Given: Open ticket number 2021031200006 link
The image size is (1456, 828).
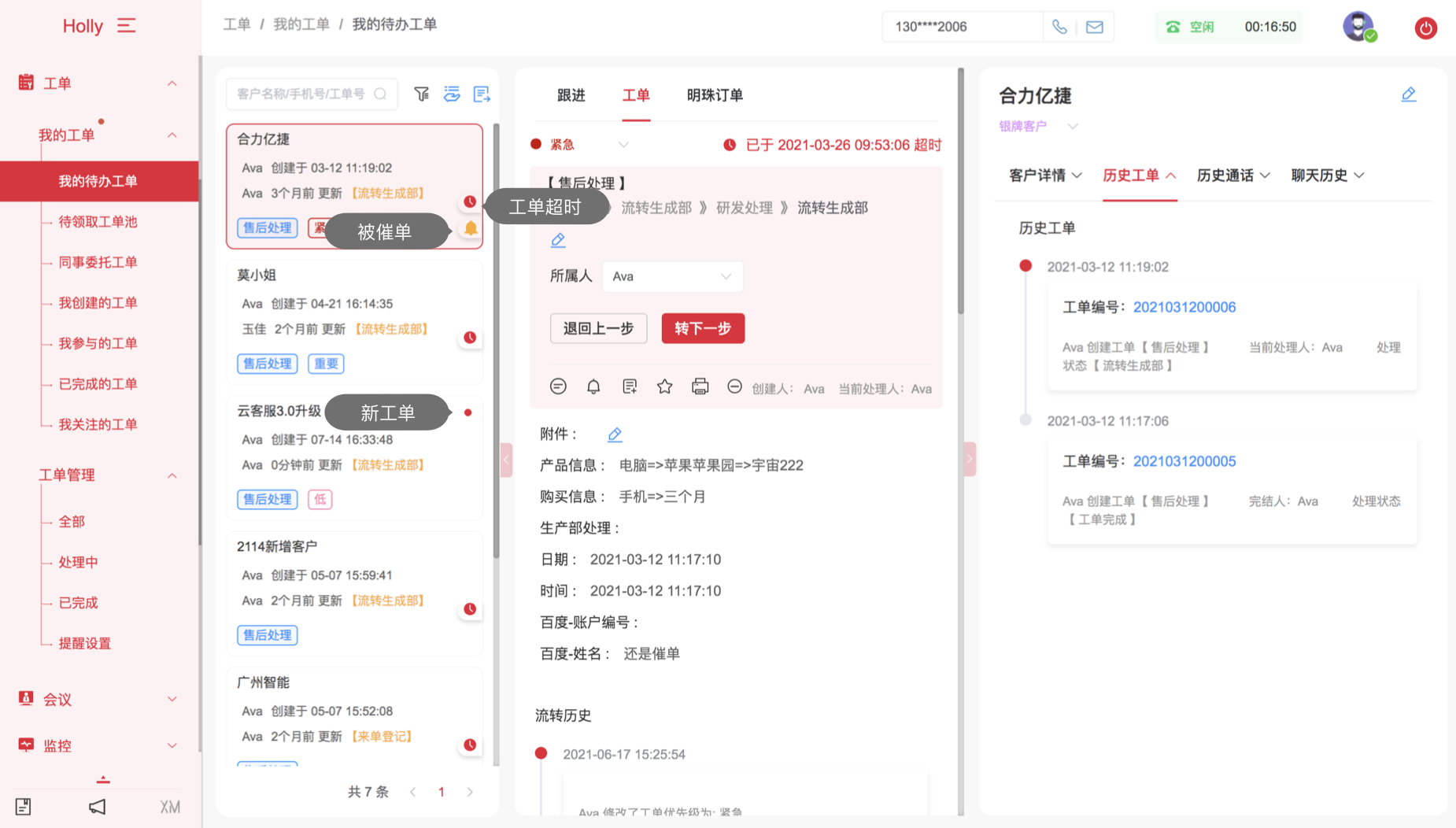Looking at the screenshot, I should coord(1184,307).
